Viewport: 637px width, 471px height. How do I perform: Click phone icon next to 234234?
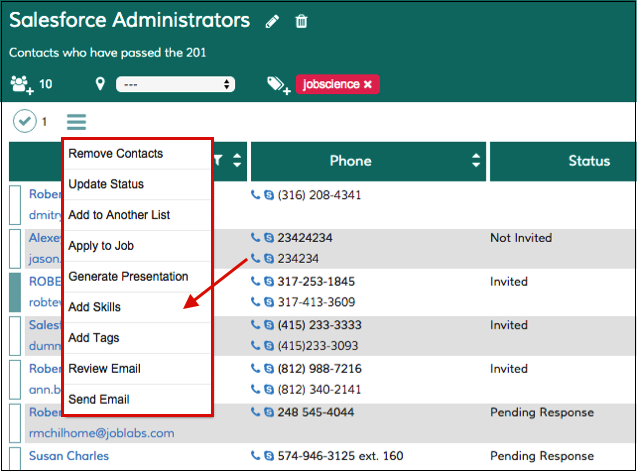tap(256, 258)
